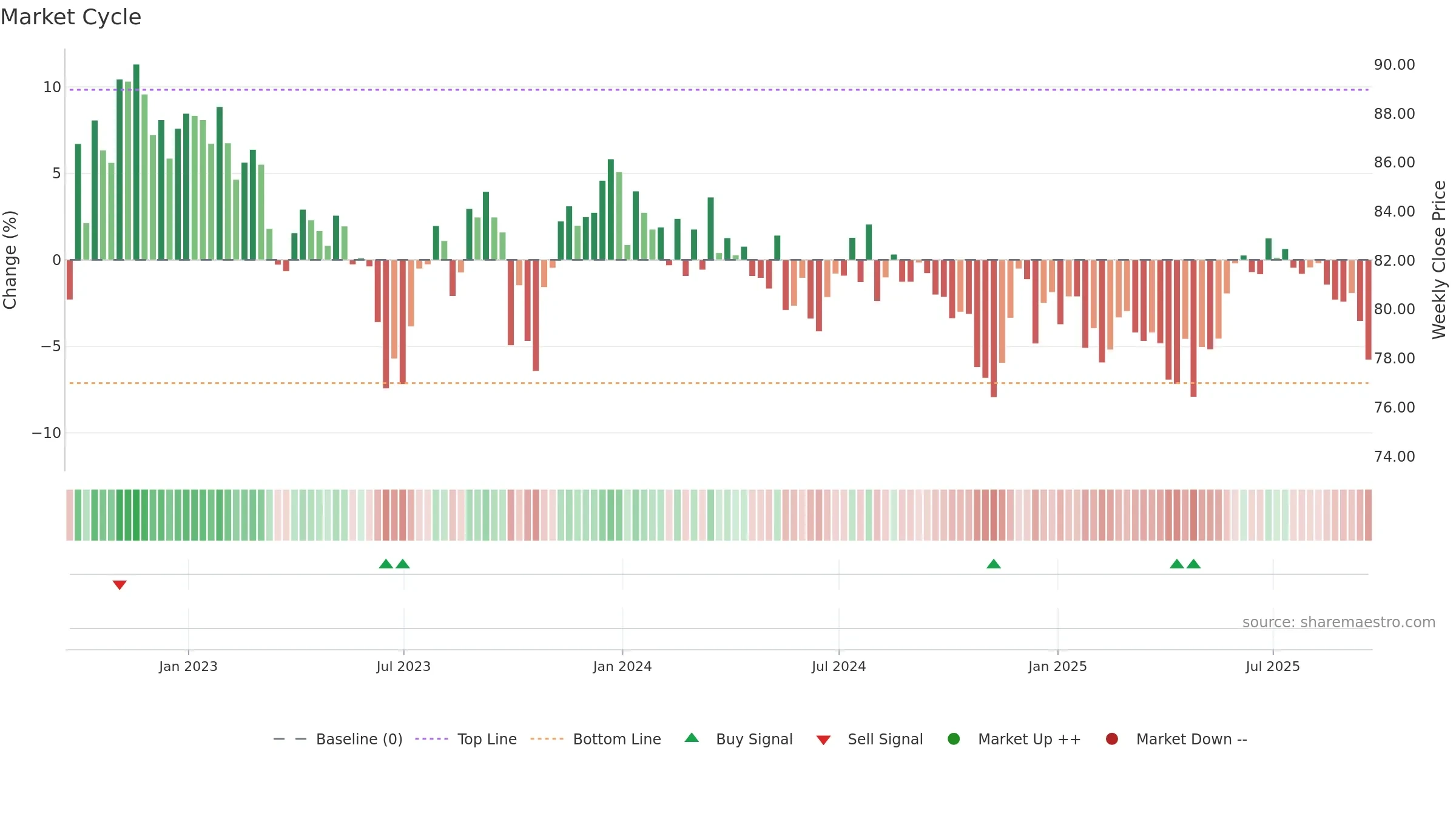Click the Jul 2023 axis label

pyautogui.click(x=403, y=666)
